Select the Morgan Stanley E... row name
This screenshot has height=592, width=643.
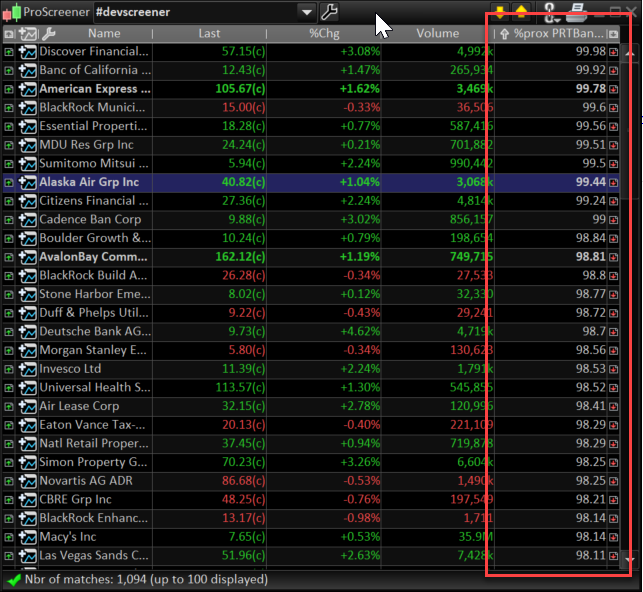[93, 350]
